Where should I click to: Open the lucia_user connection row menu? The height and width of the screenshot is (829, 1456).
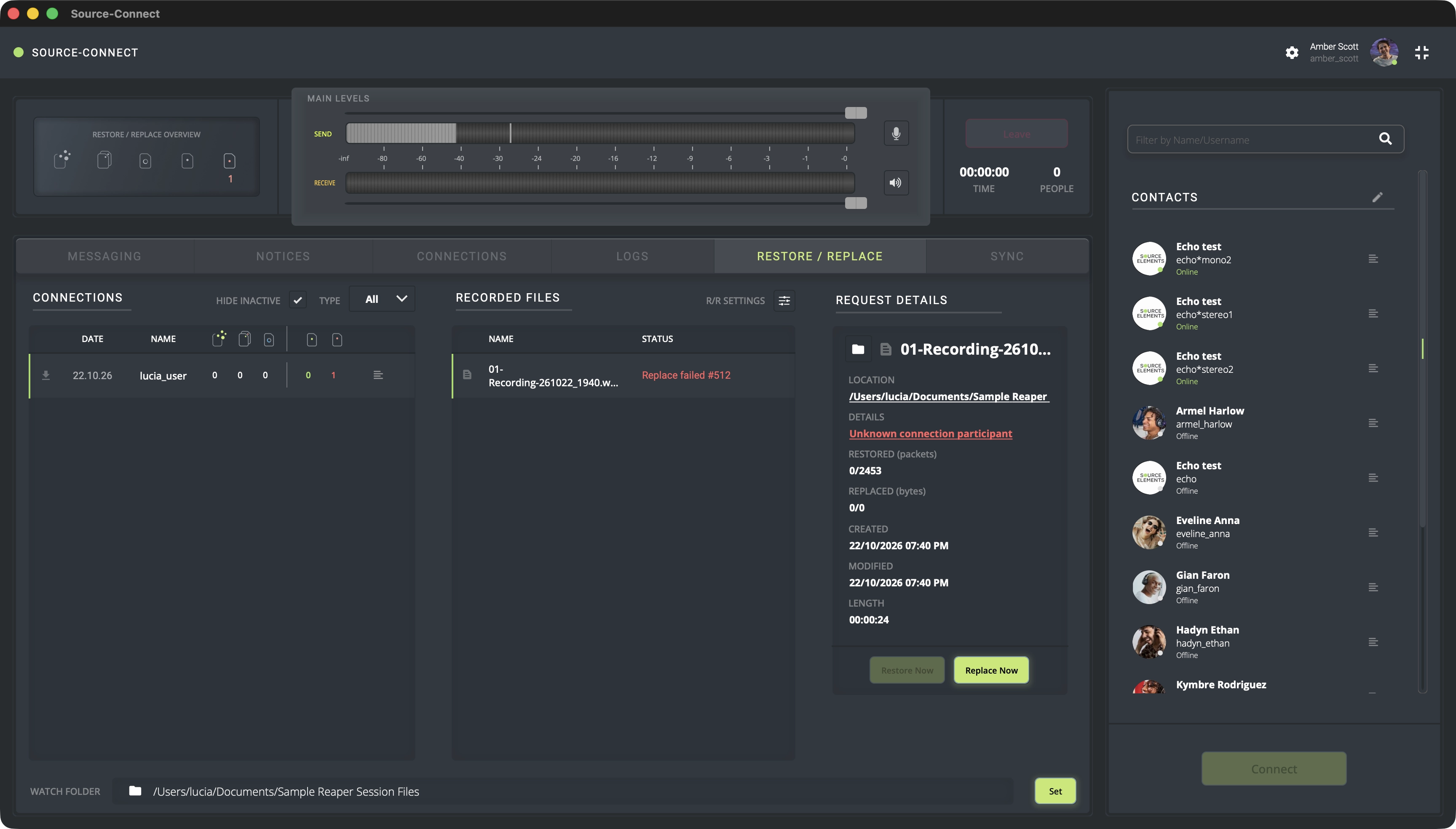pyautogui.click(x=378, y=374)
